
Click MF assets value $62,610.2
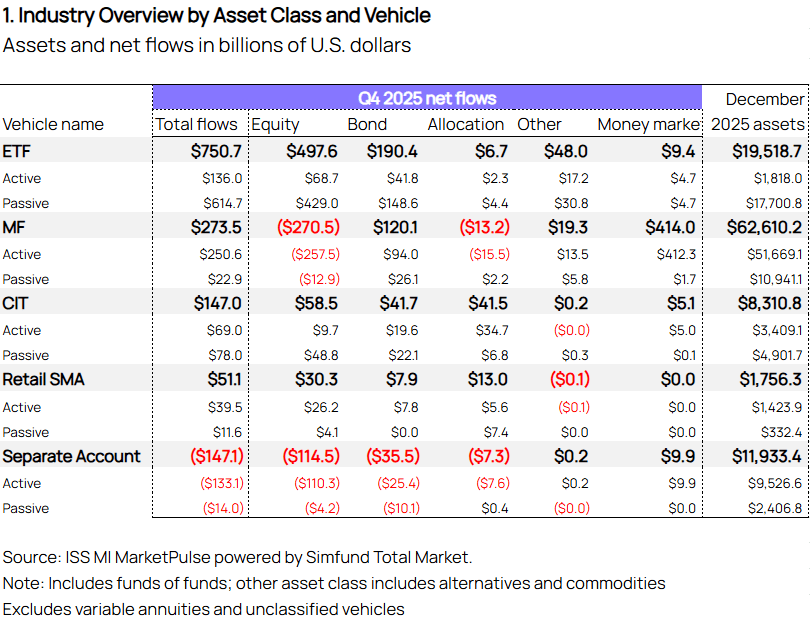tap(764, 227)
